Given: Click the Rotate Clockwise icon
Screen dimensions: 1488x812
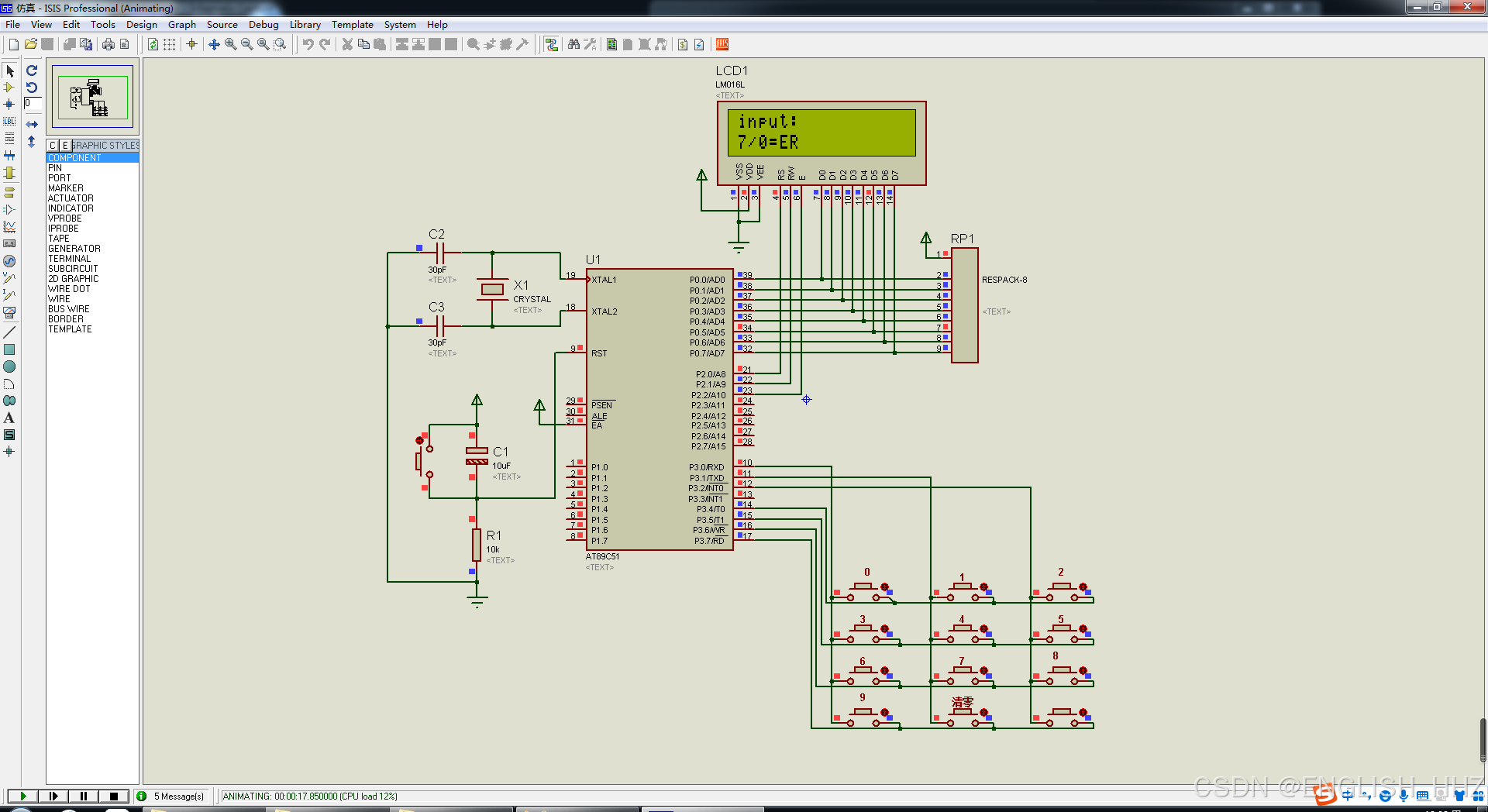Looking at the screenshot, I should coord(32,71).
